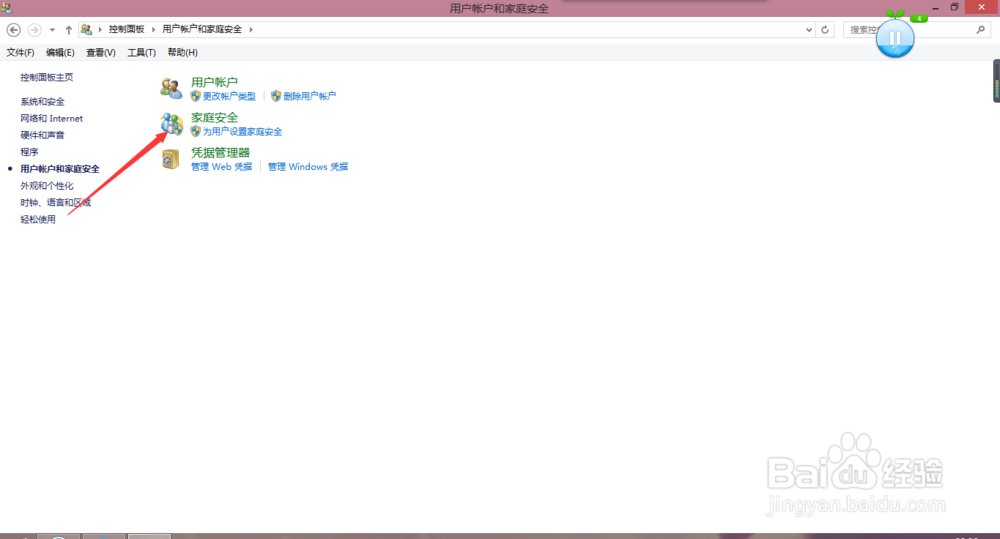Screen dimensions: 1000x539
Task: Restore down the control panel window
Action: (954, 8)
